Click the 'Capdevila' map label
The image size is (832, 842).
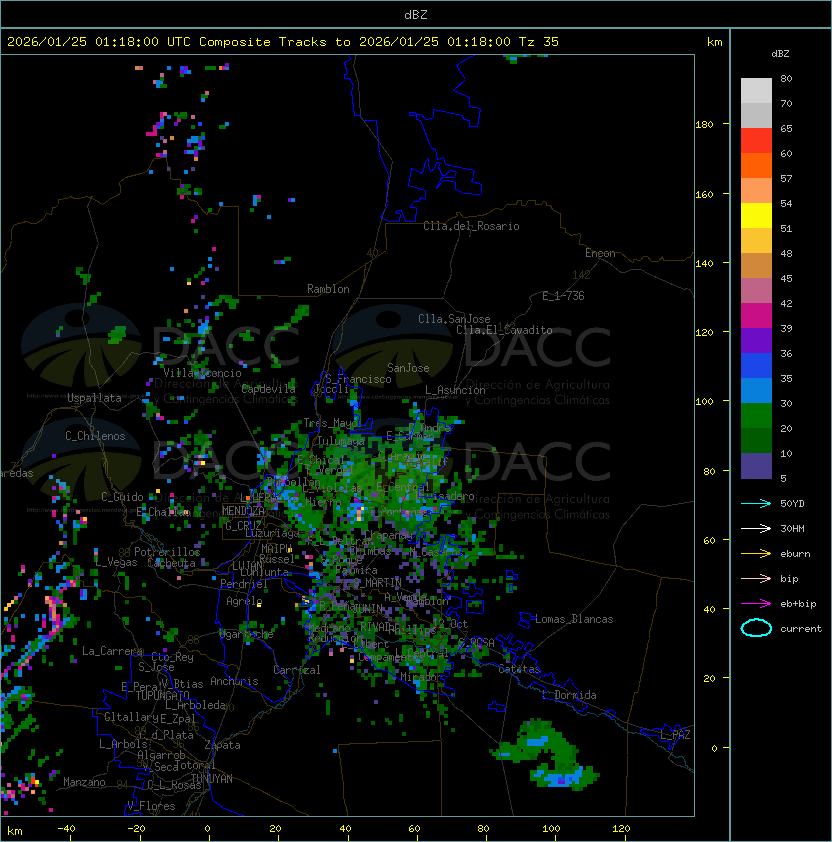click(x=269, y=389)
